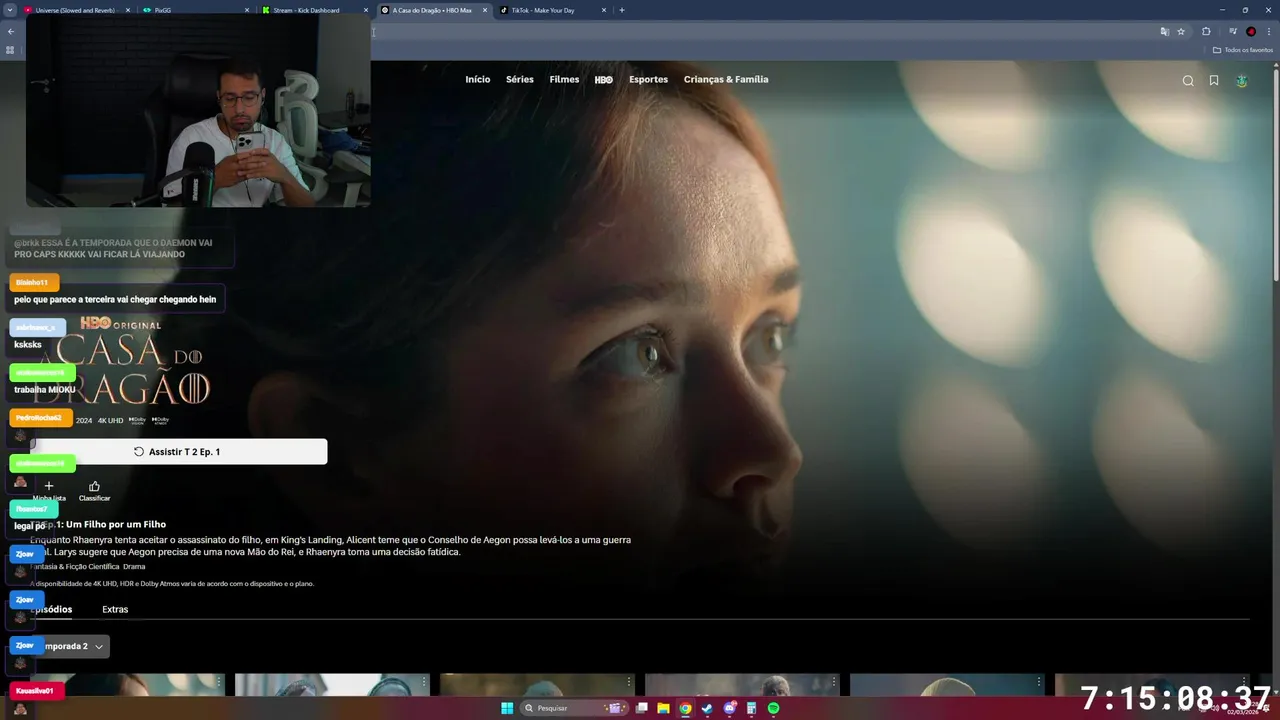Click the Kauasilva01 chat username
The width and height of the screenshot is (1280, 720).
point(35,691)
